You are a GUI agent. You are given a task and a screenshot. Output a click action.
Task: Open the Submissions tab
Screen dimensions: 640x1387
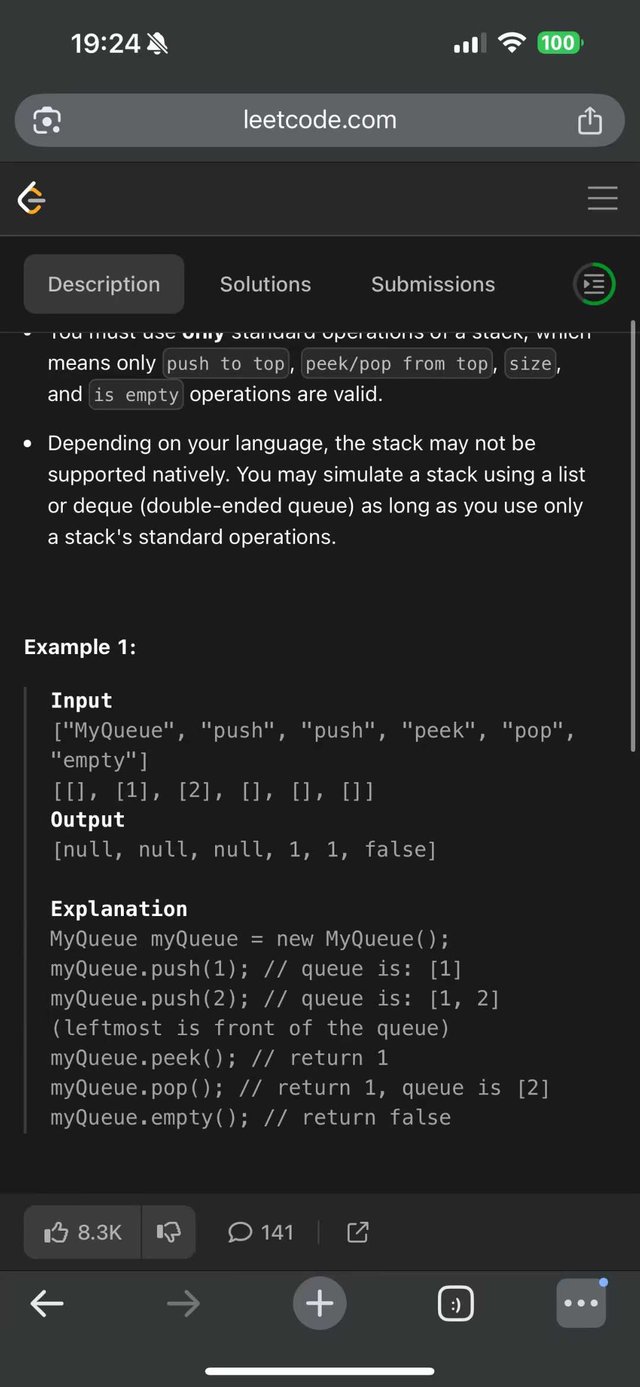[433, 285]
